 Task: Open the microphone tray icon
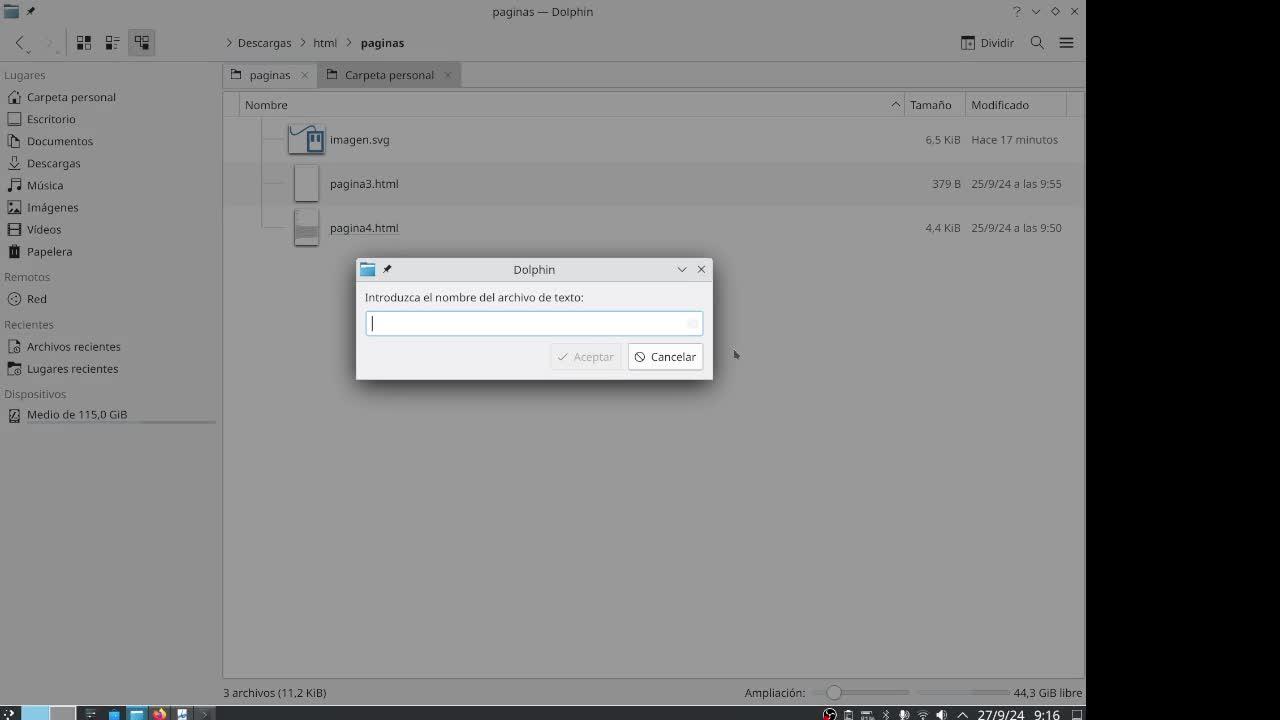pos(904,714)
